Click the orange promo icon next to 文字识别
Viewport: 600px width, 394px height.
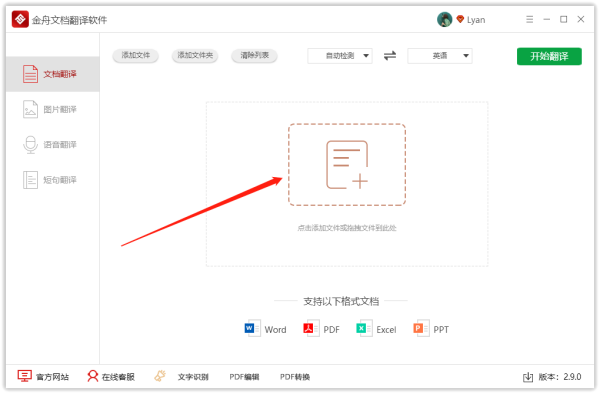[x=160, y=376]
